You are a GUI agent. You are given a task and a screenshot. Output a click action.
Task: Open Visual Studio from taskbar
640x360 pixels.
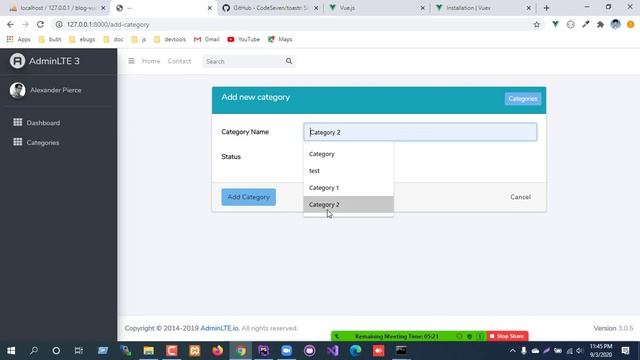point(333,351)
